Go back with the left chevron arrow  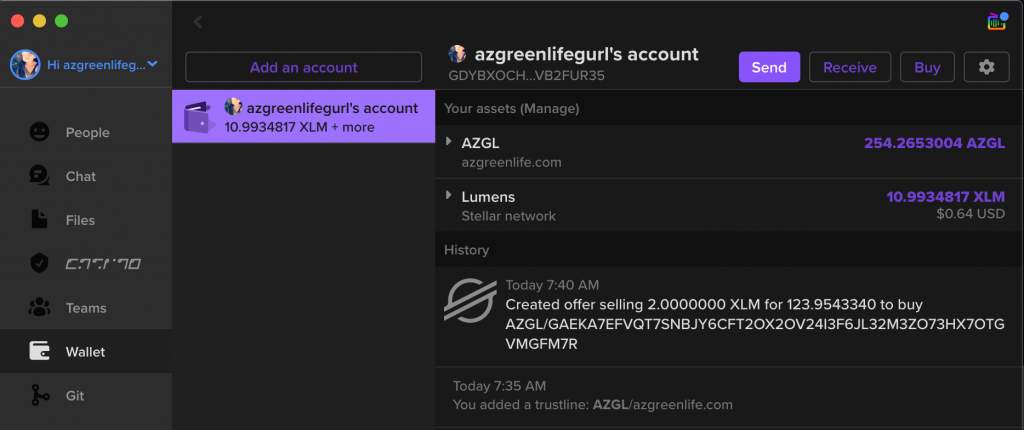pyautogui.click(x=197, y=22)
